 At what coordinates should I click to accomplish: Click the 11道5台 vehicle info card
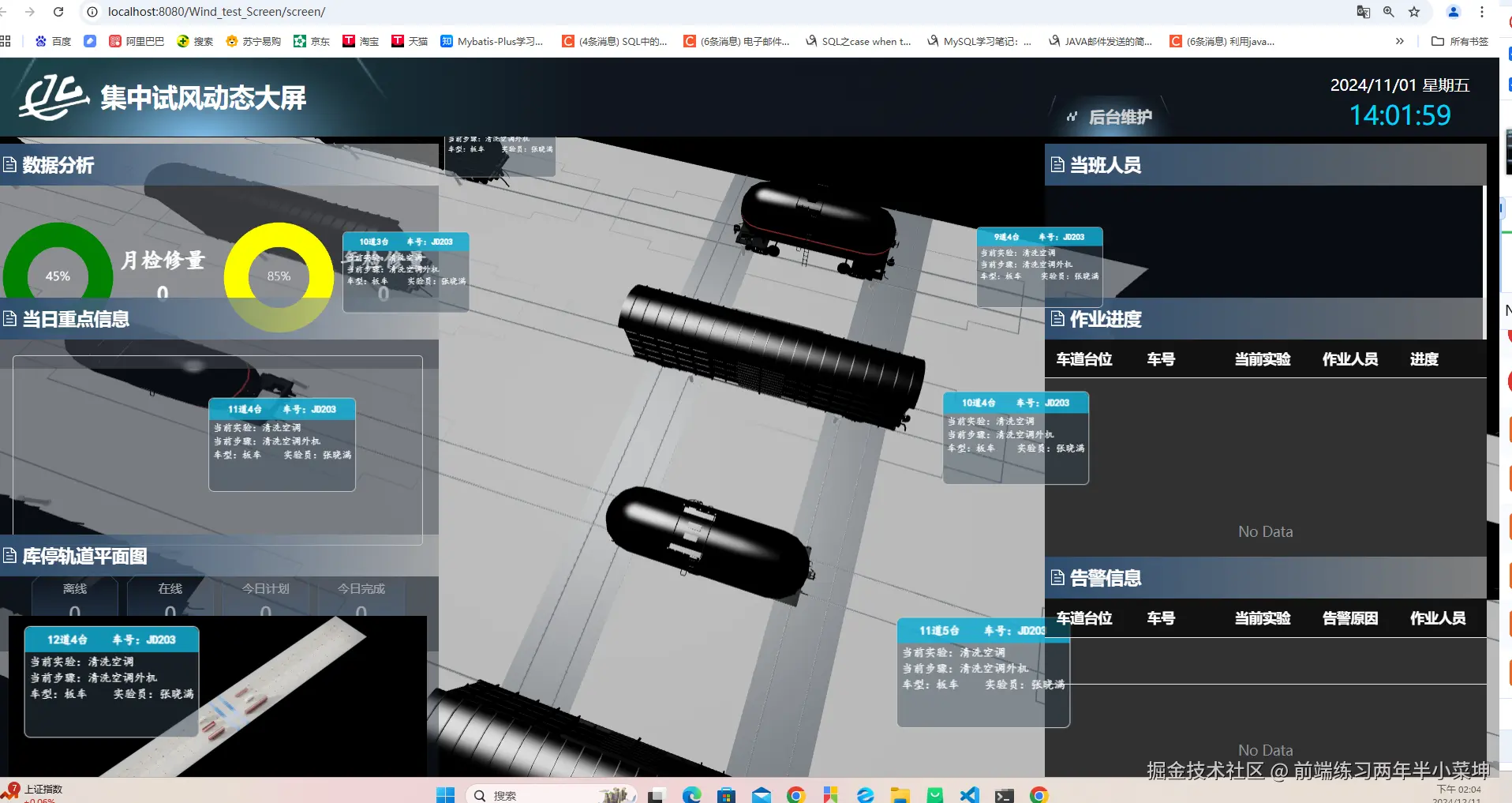[x=983, y=673]
